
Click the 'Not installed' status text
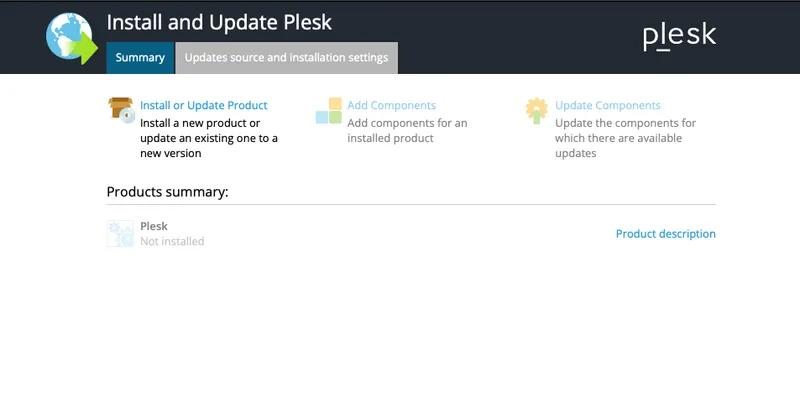pos(172,241)
